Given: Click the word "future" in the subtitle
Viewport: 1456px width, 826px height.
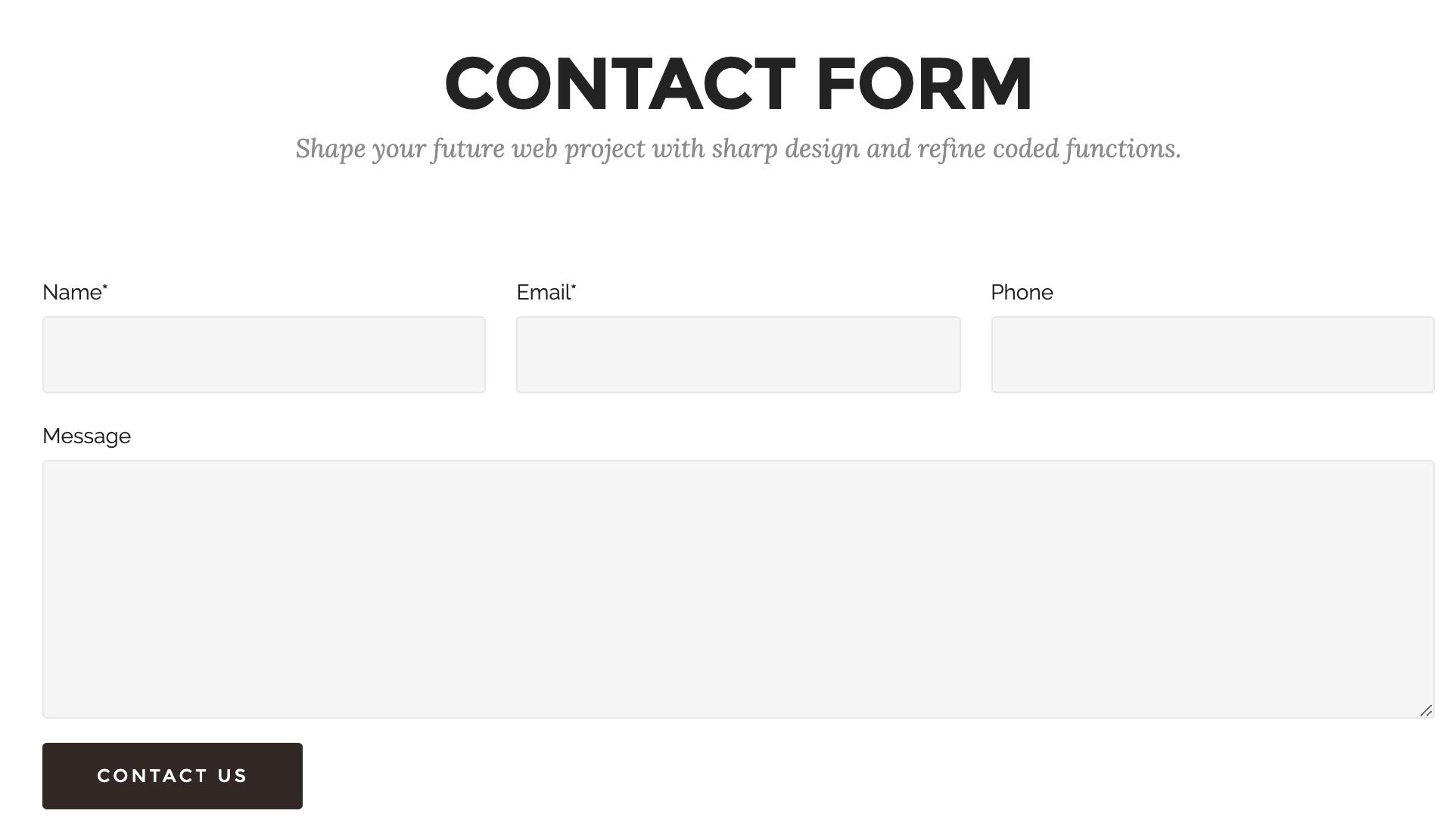Looking at the screenshot, I should click(468, 149).
